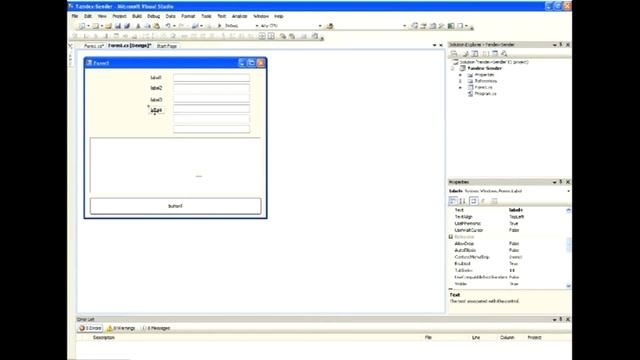
Task: Select Program.cs in Solution Explorer
Action: pos(485,94)
